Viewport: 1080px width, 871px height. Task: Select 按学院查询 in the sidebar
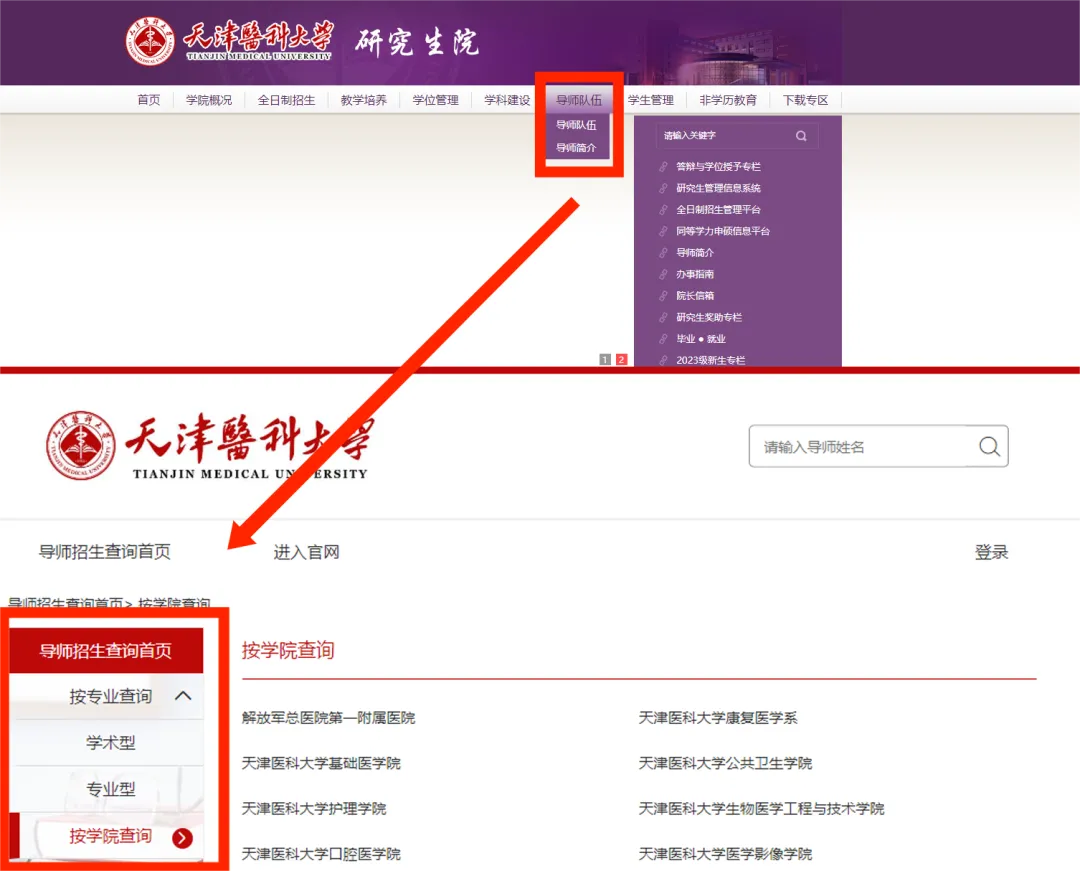coord(110,836)
